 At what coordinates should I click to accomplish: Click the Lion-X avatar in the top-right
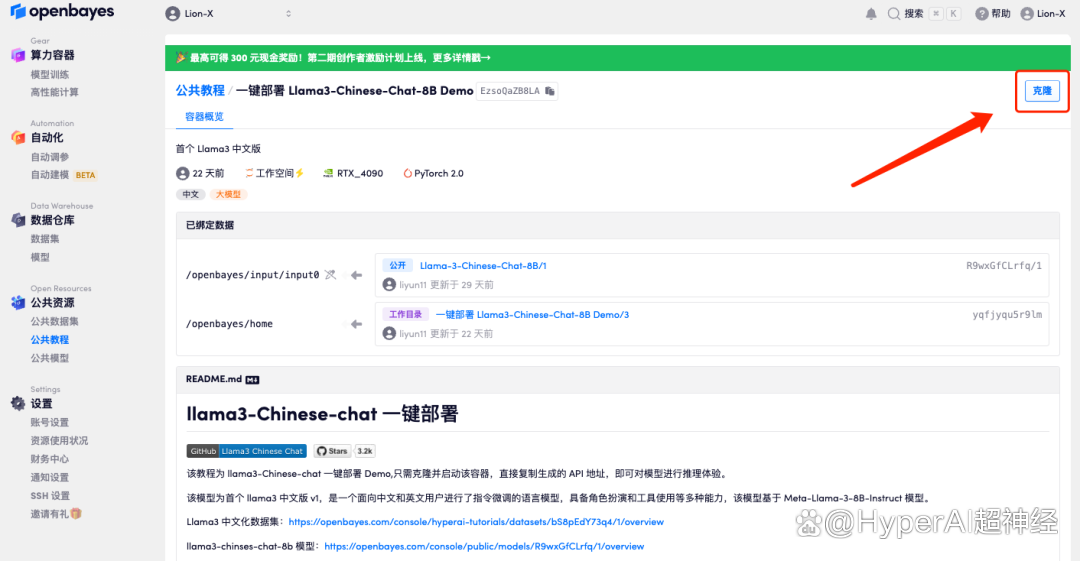pyautogui.click(x=1027, y=14)
